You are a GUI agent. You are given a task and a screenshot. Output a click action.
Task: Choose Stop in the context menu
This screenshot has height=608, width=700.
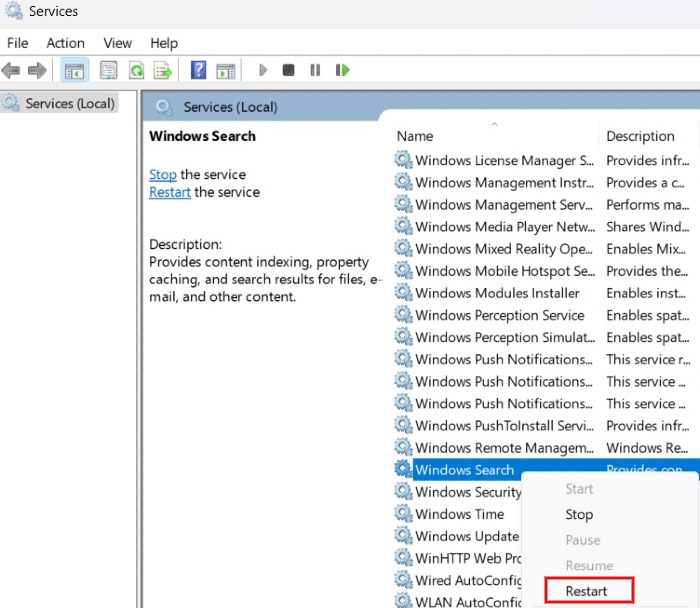tap(579, 514)
